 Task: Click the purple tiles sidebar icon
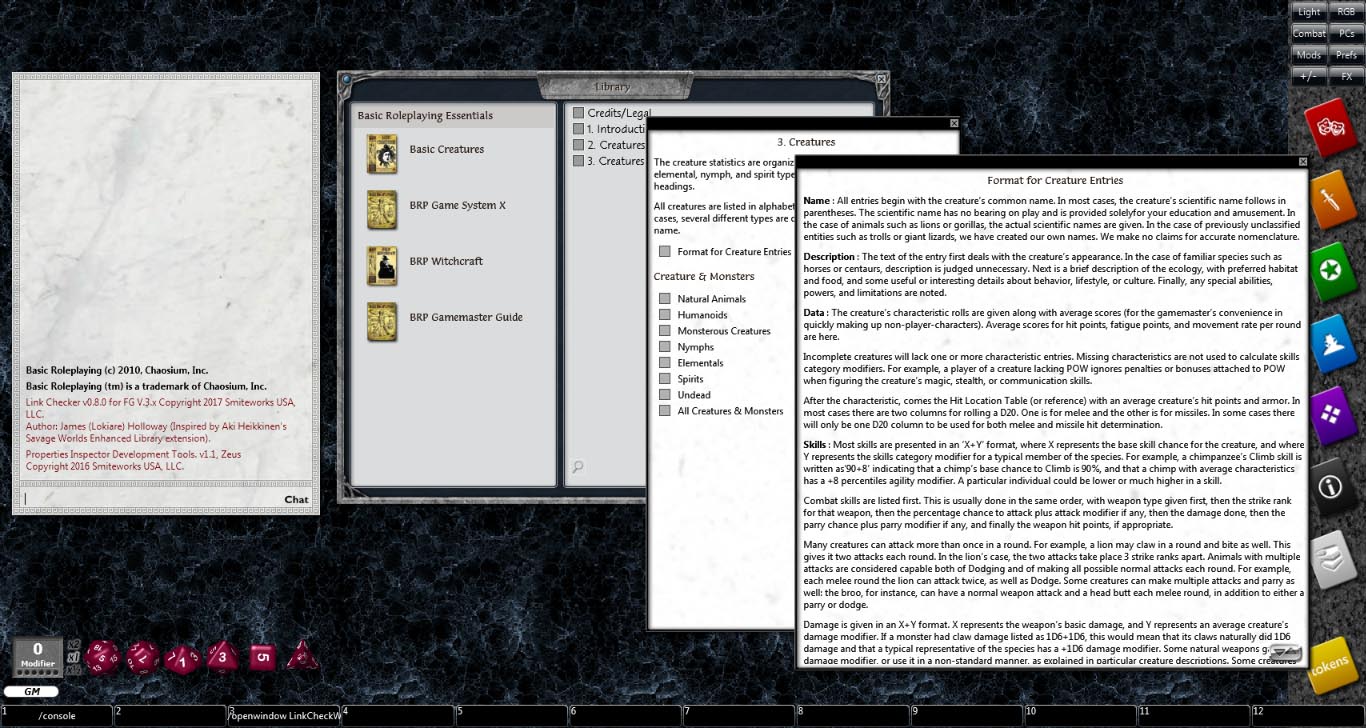tap(1334, 415)
